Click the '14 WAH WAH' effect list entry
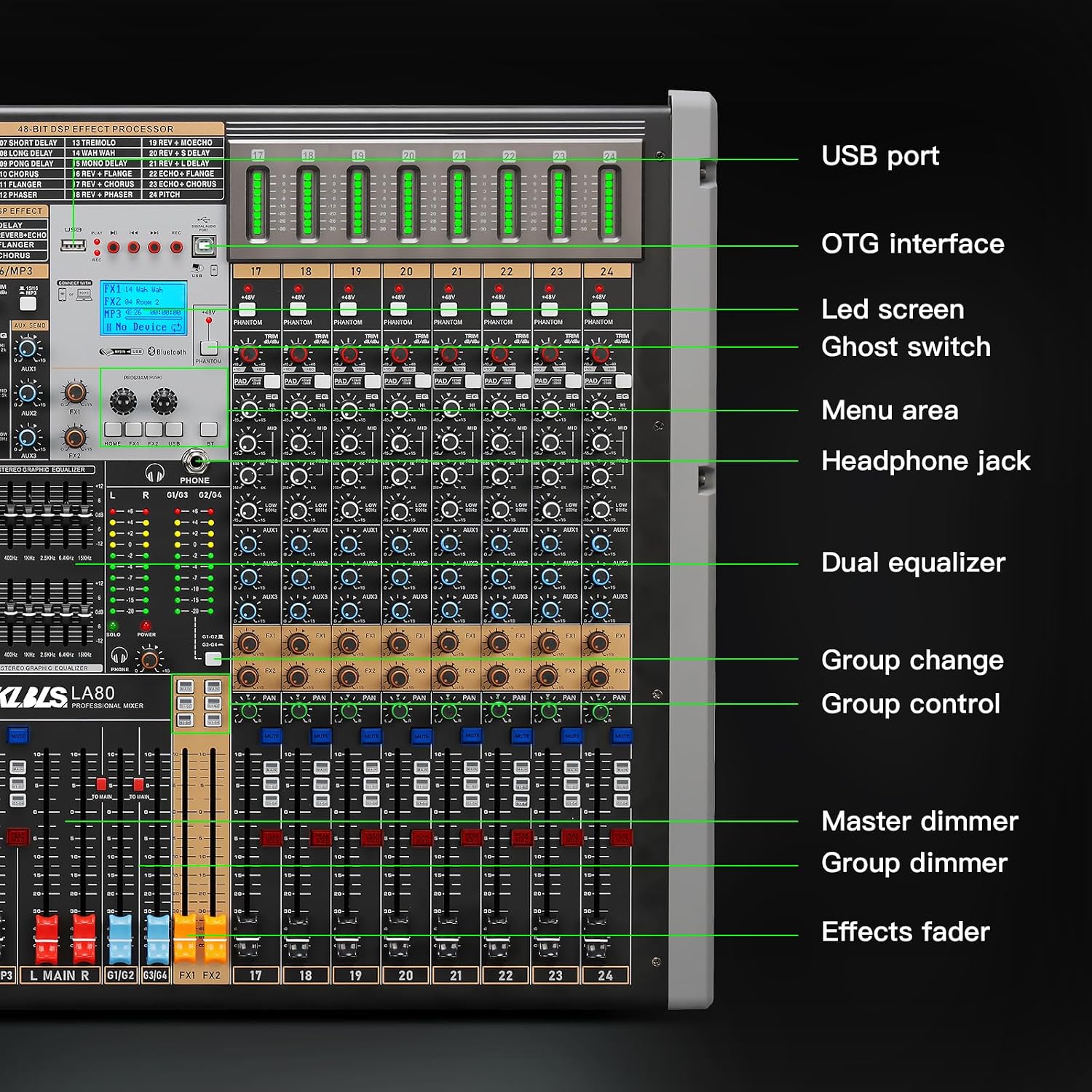This screenshot has width=1092, height=1092. tap(94, 153)
